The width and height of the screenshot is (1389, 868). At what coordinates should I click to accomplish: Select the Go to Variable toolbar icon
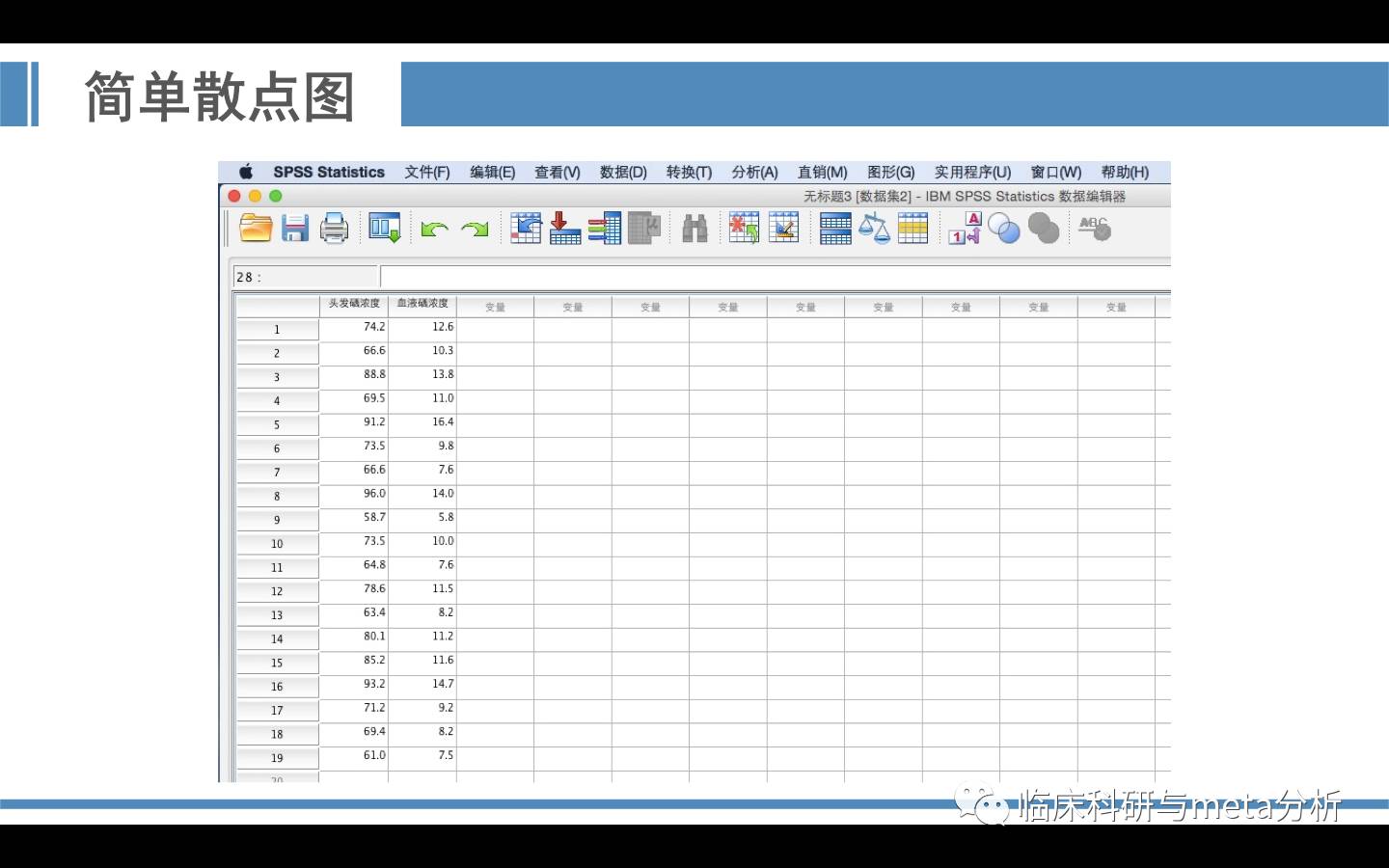564,228
